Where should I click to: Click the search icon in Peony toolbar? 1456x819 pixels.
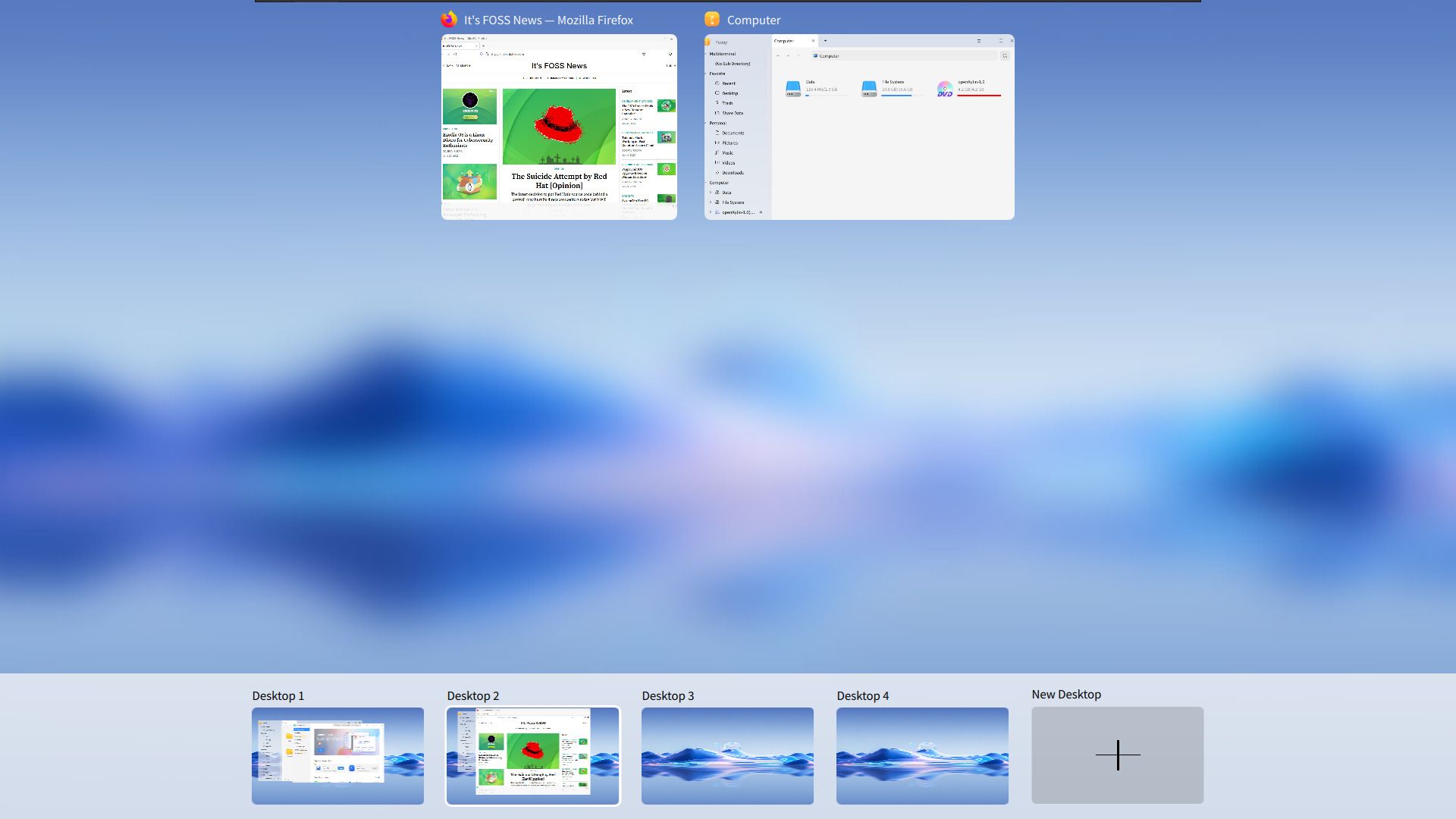coord(1005,56)
